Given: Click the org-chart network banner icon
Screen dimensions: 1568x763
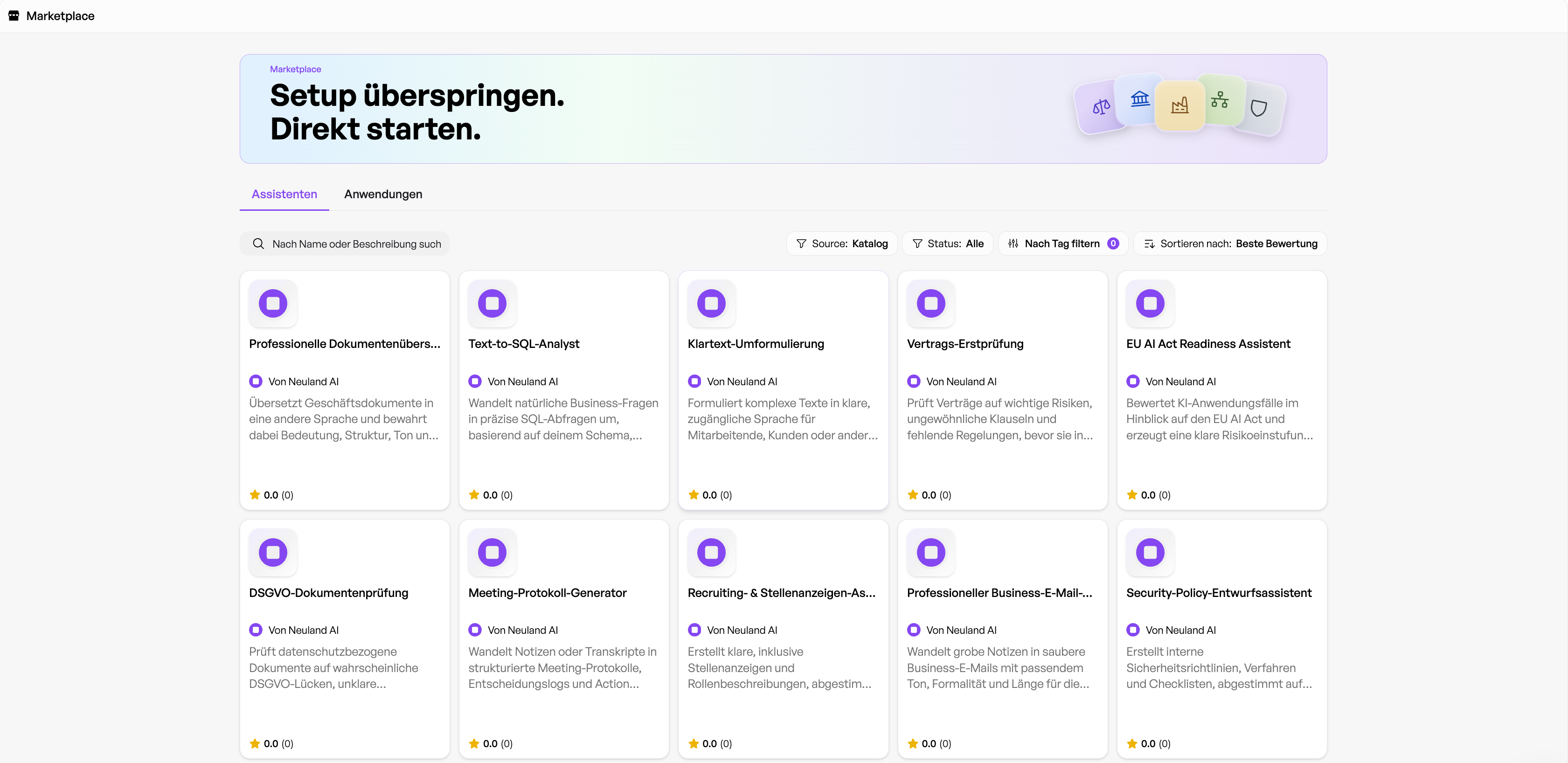Looking at the screenshot, I should (1219, 100).
